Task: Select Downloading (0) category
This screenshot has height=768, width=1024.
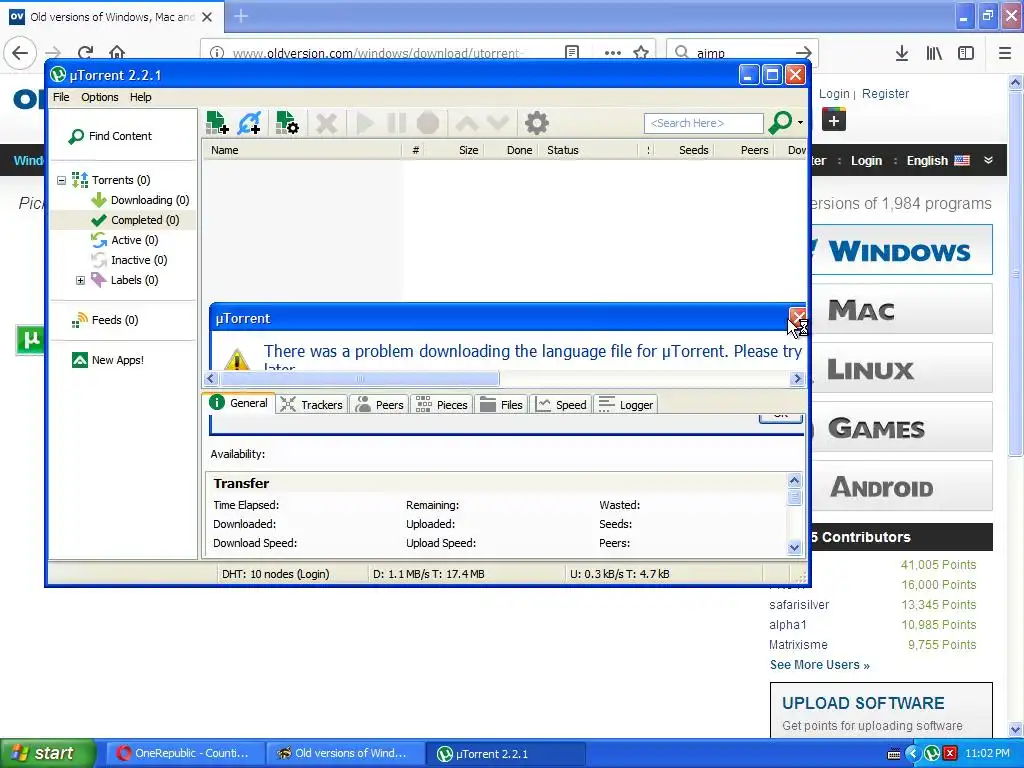Action: [x=140, y=200]
